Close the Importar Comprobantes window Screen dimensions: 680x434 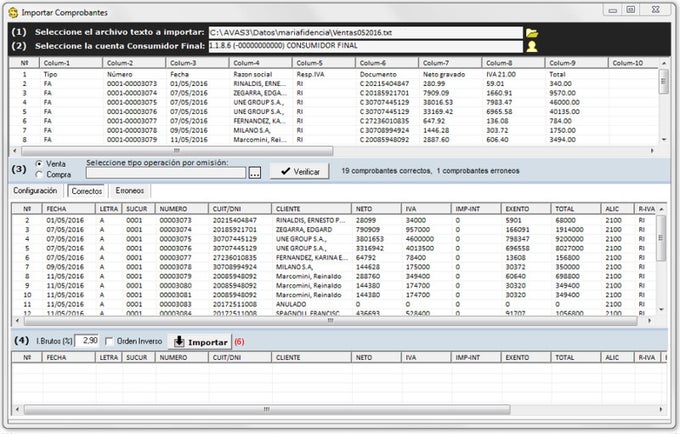coord(656,10)
